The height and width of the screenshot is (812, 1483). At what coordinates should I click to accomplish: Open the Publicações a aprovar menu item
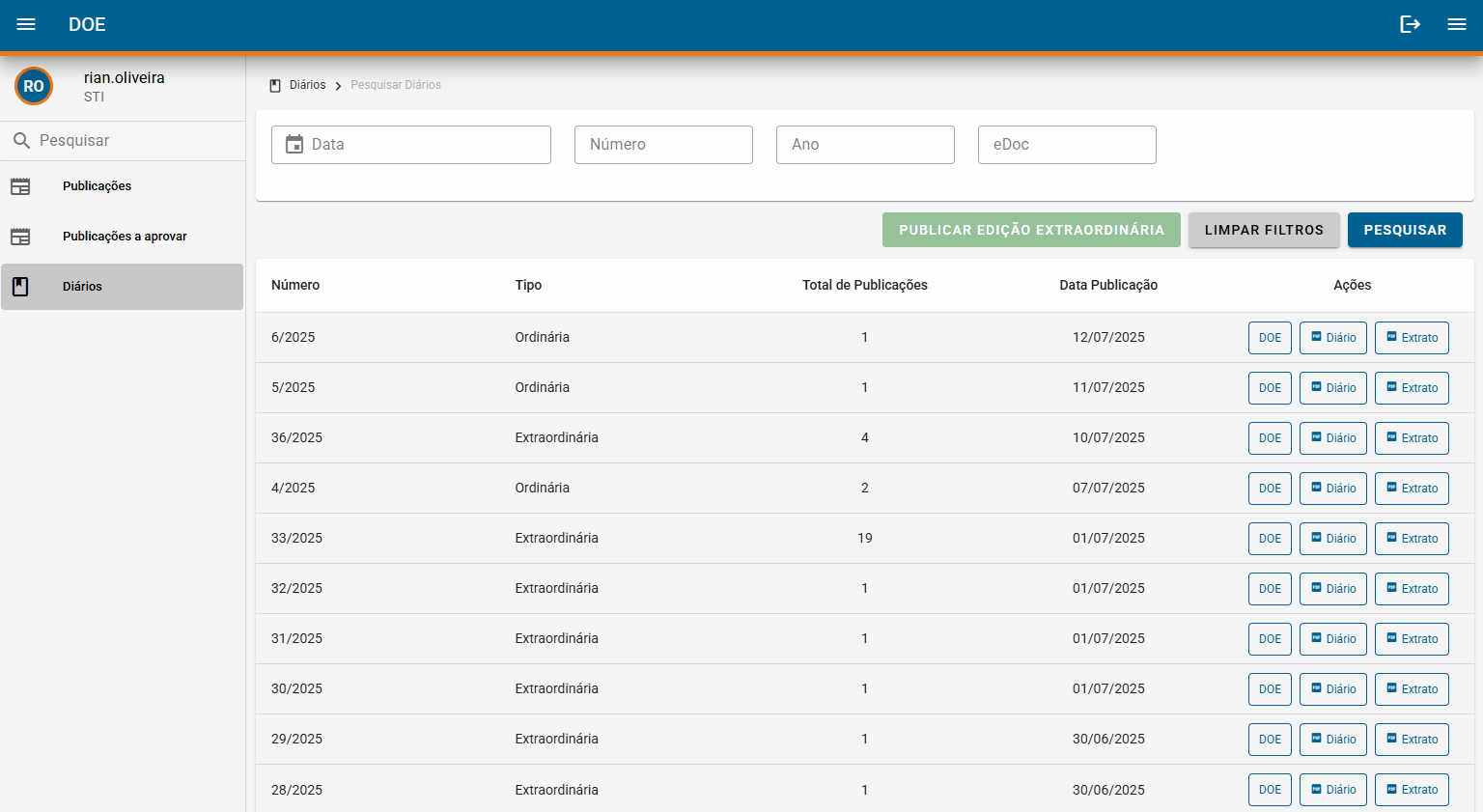122,237
